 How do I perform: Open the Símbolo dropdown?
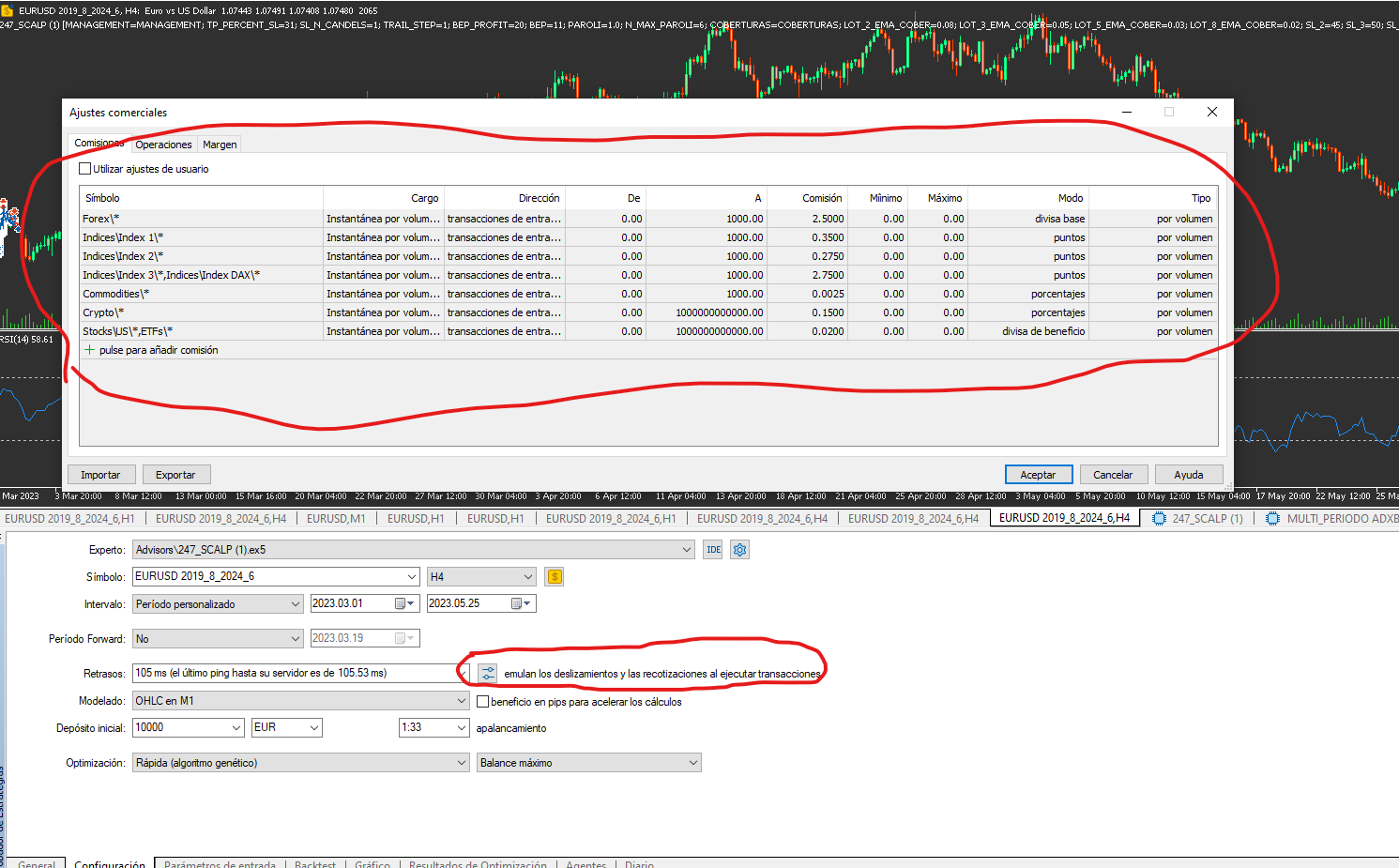[412, 577]
